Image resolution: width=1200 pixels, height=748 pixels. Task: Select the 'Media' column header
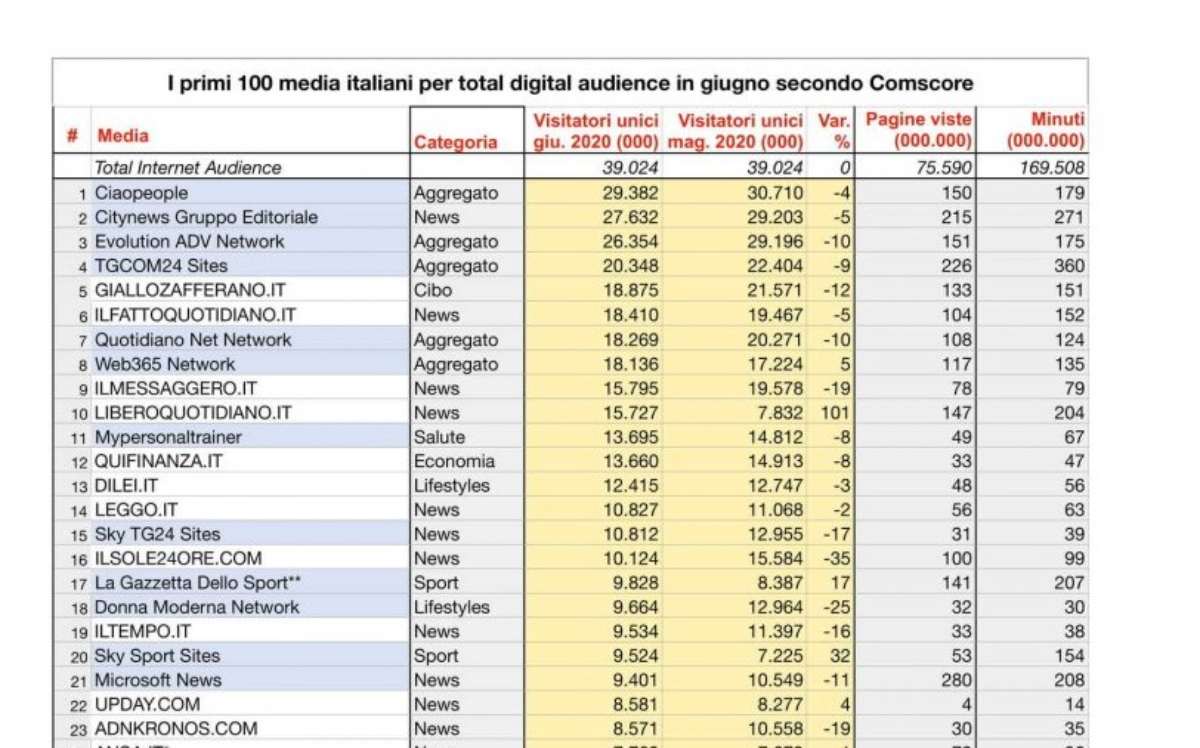123,135
